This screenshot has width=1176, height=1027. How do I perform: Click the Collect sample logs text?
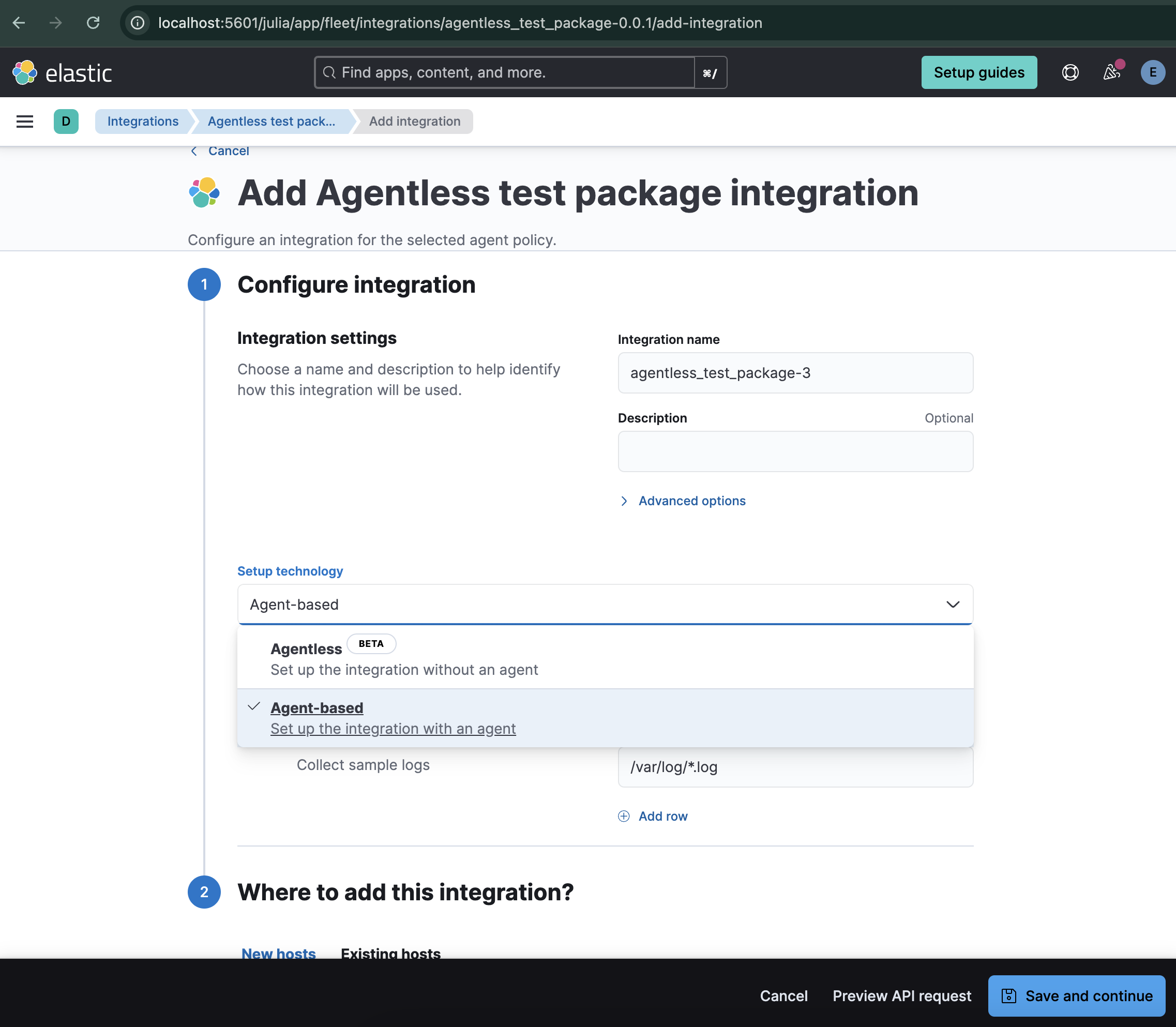click(x=363, y=765)
